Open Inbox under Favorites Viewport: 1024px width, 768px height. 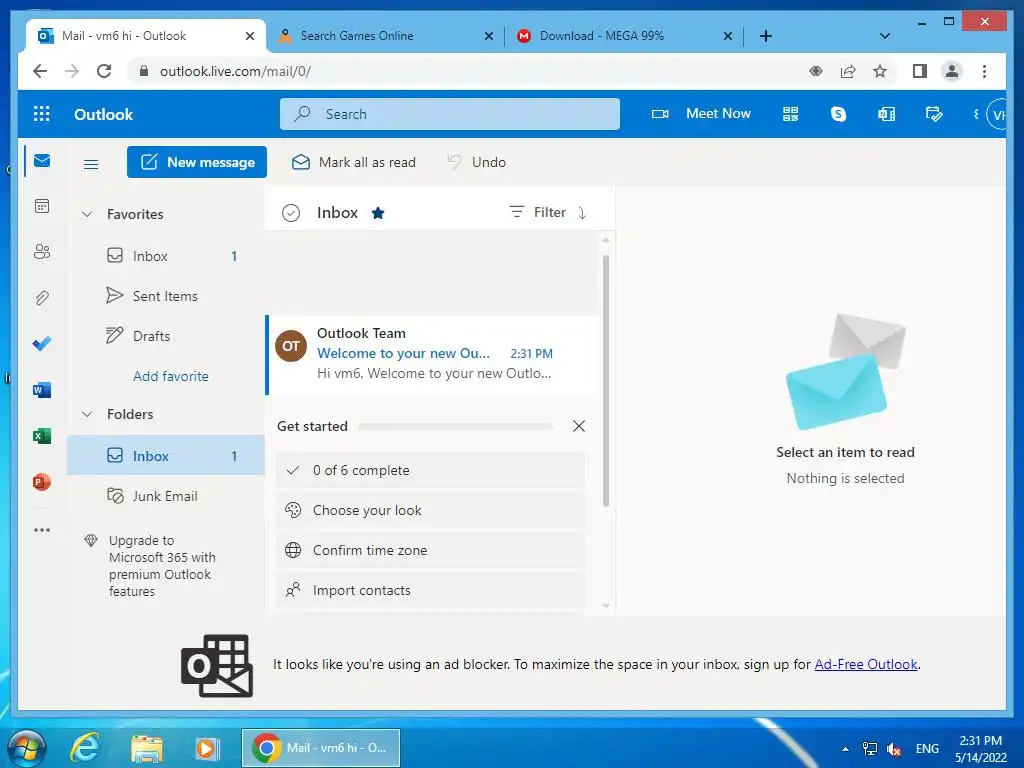[165, 256]
